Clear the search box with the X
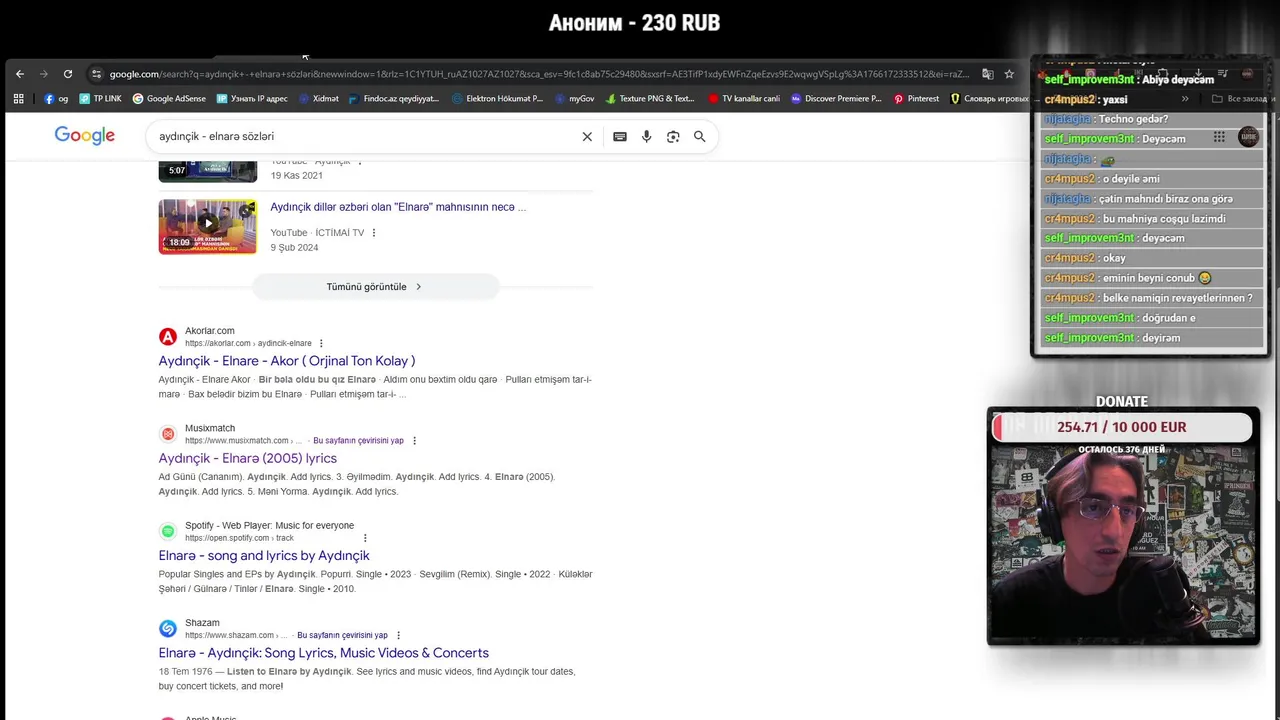Image resolution: width=1280 pixels, height=720 pixels. click(587, 137)
